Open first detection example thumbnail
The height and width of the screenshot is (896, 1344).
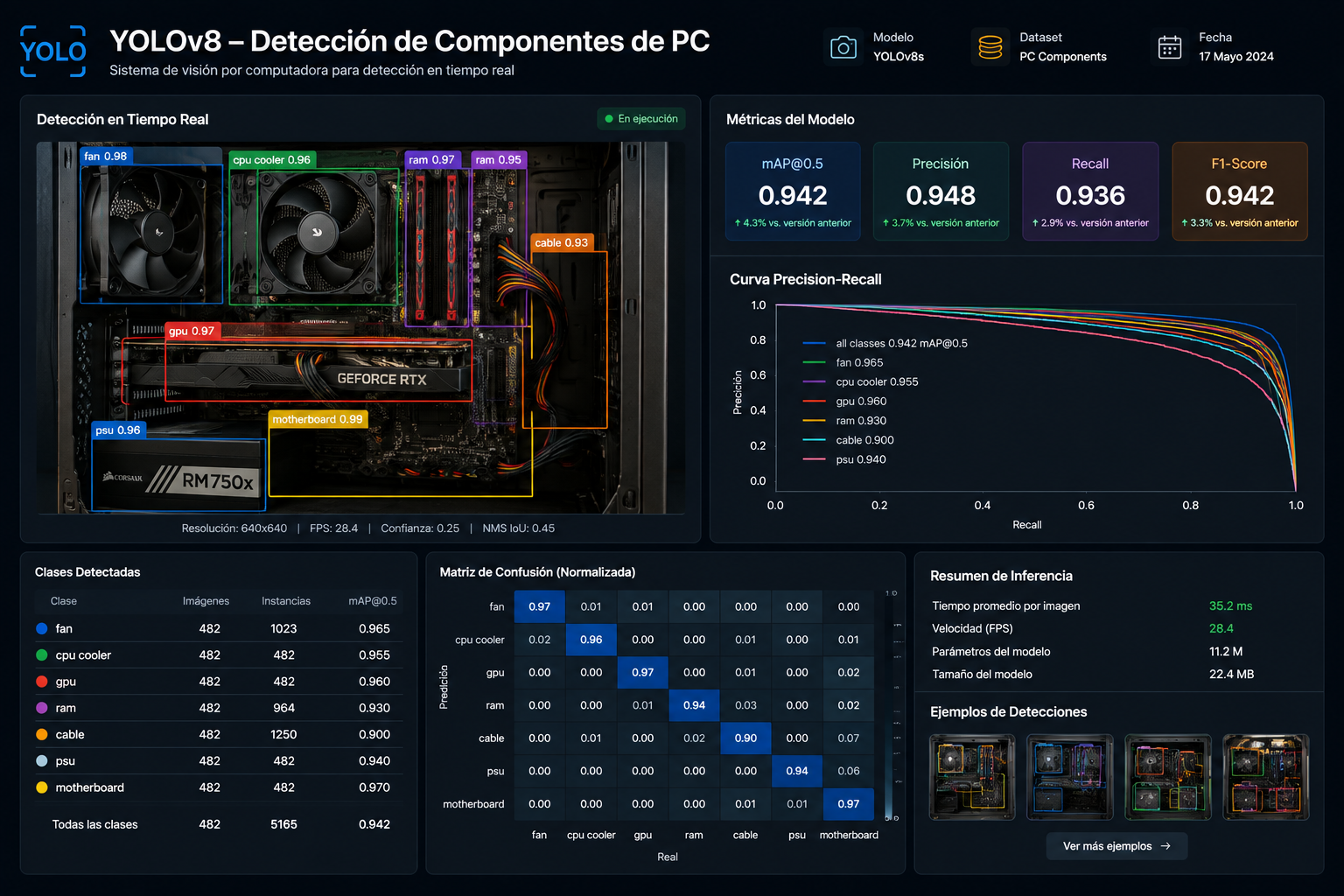pyautogui.click(x=972, y=777)
